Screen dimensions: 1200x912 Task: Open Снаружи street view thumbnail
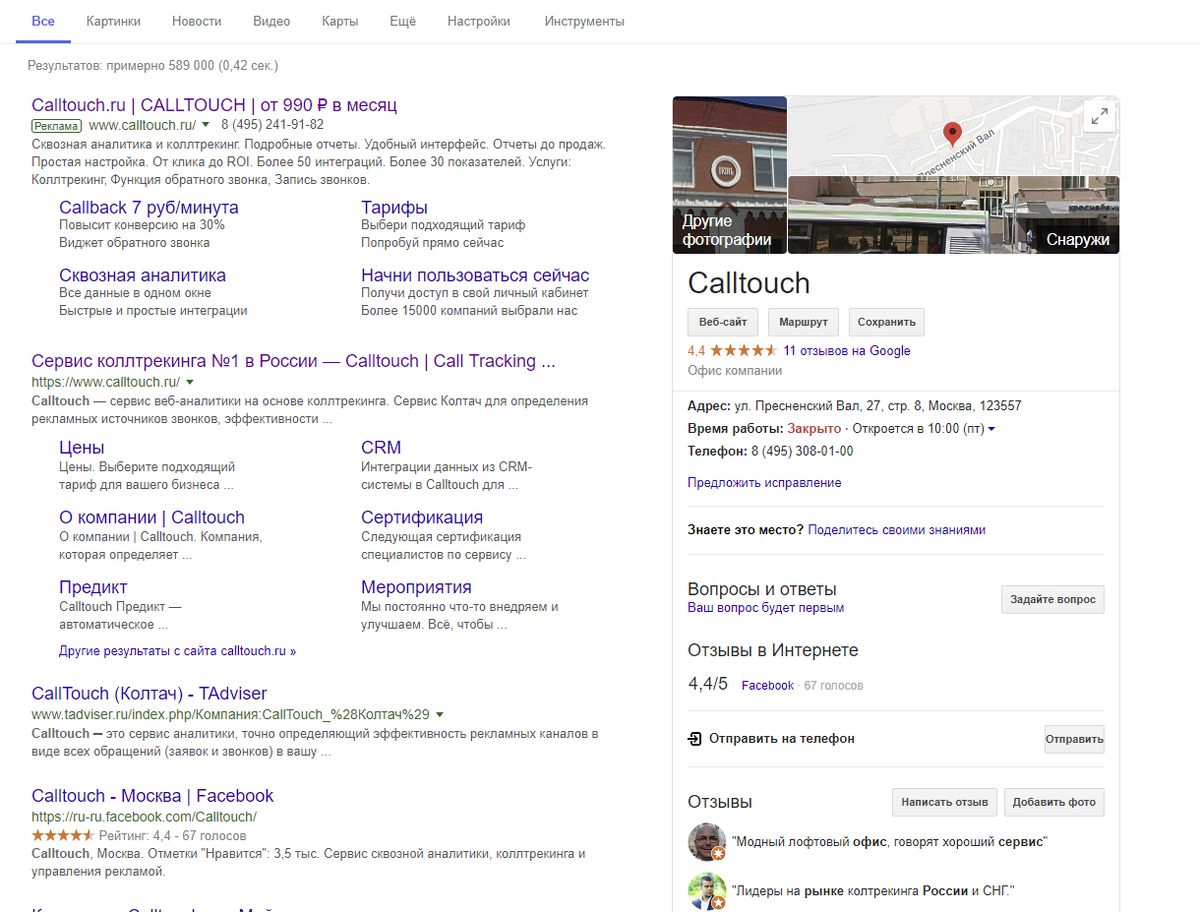(x=954, y=215)
